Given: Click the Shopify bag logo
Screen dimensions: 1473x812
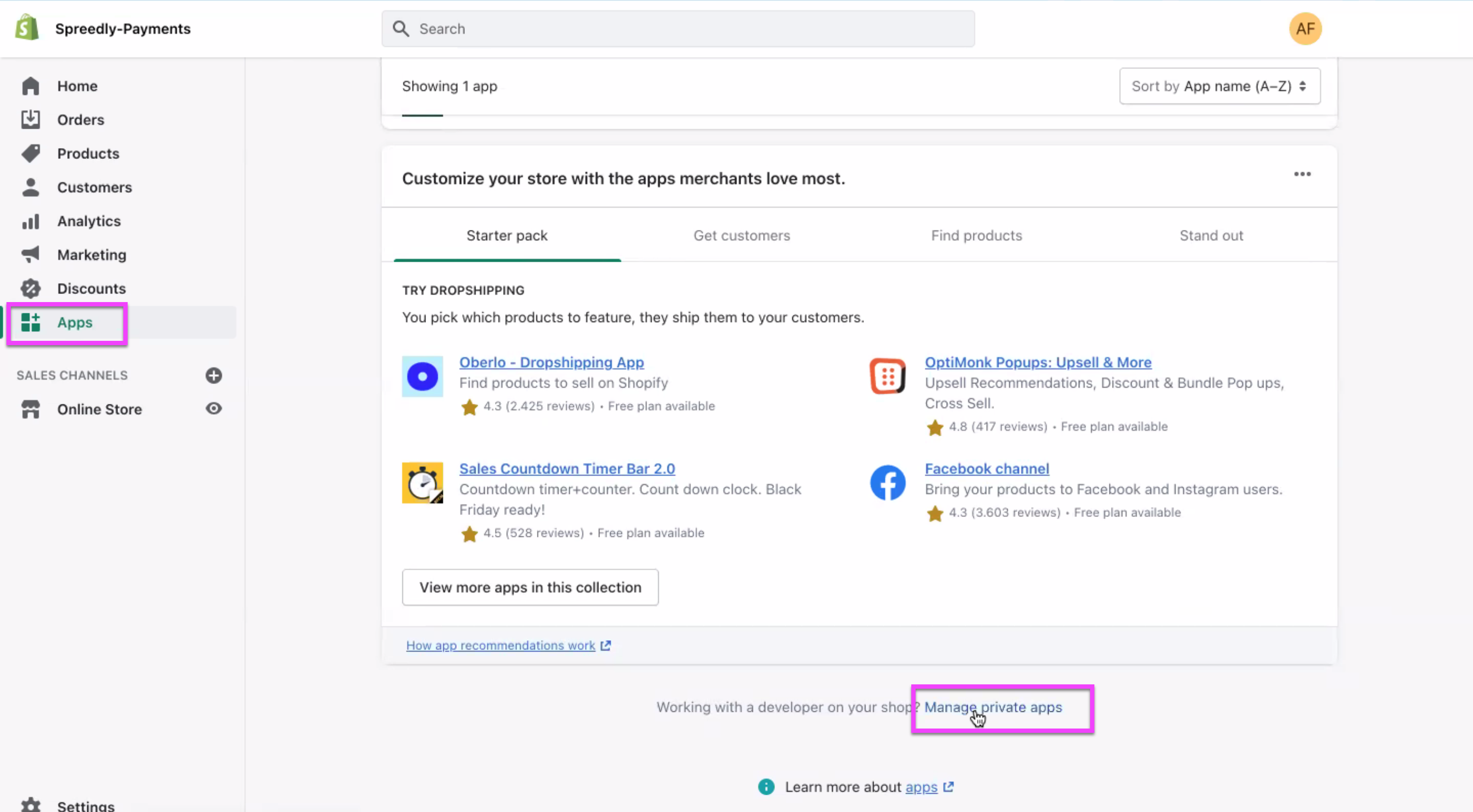Looking at the screenshot, I should pyautogui.click(x=27, y=28).
